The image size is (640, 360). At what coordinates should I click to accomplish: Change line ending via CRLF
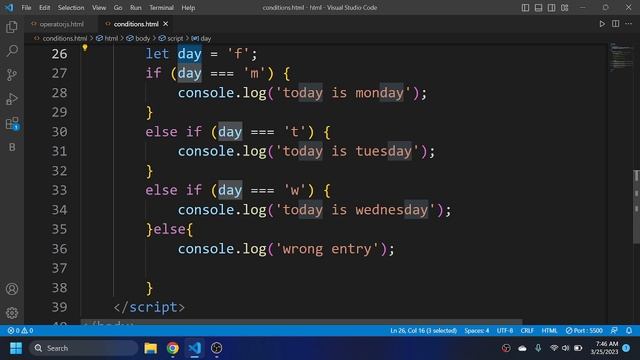527,331
